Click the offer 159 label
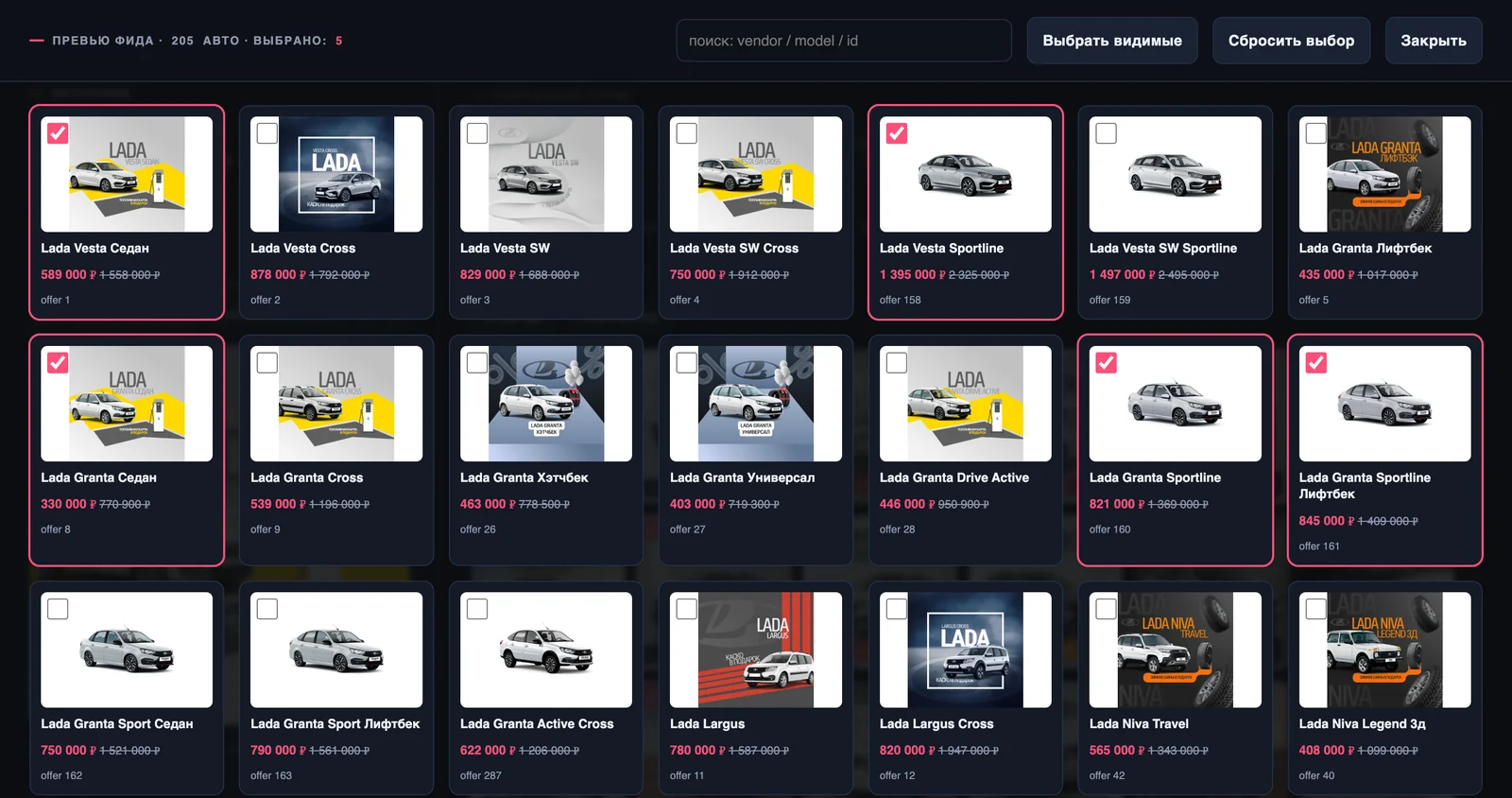 tap(1109, 300)
